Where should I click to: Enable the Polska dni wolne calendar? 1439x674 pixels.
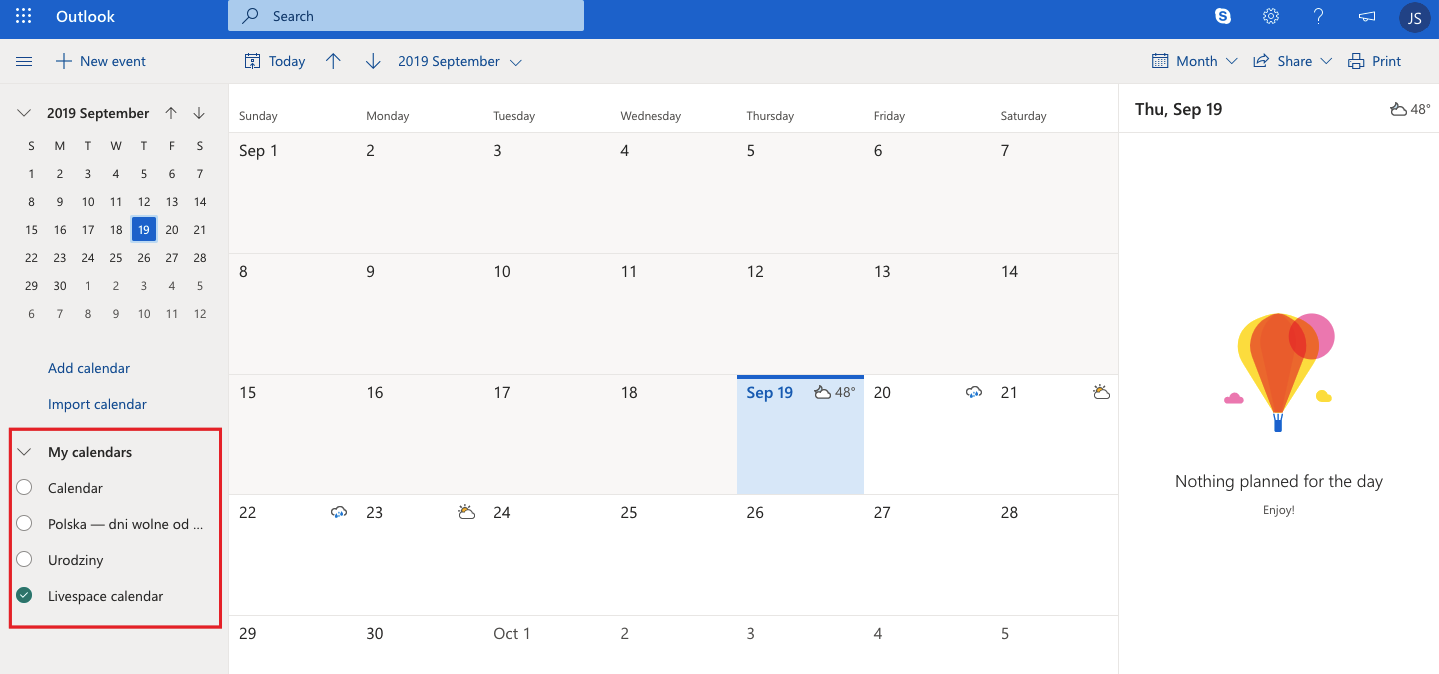pos(24,524)
